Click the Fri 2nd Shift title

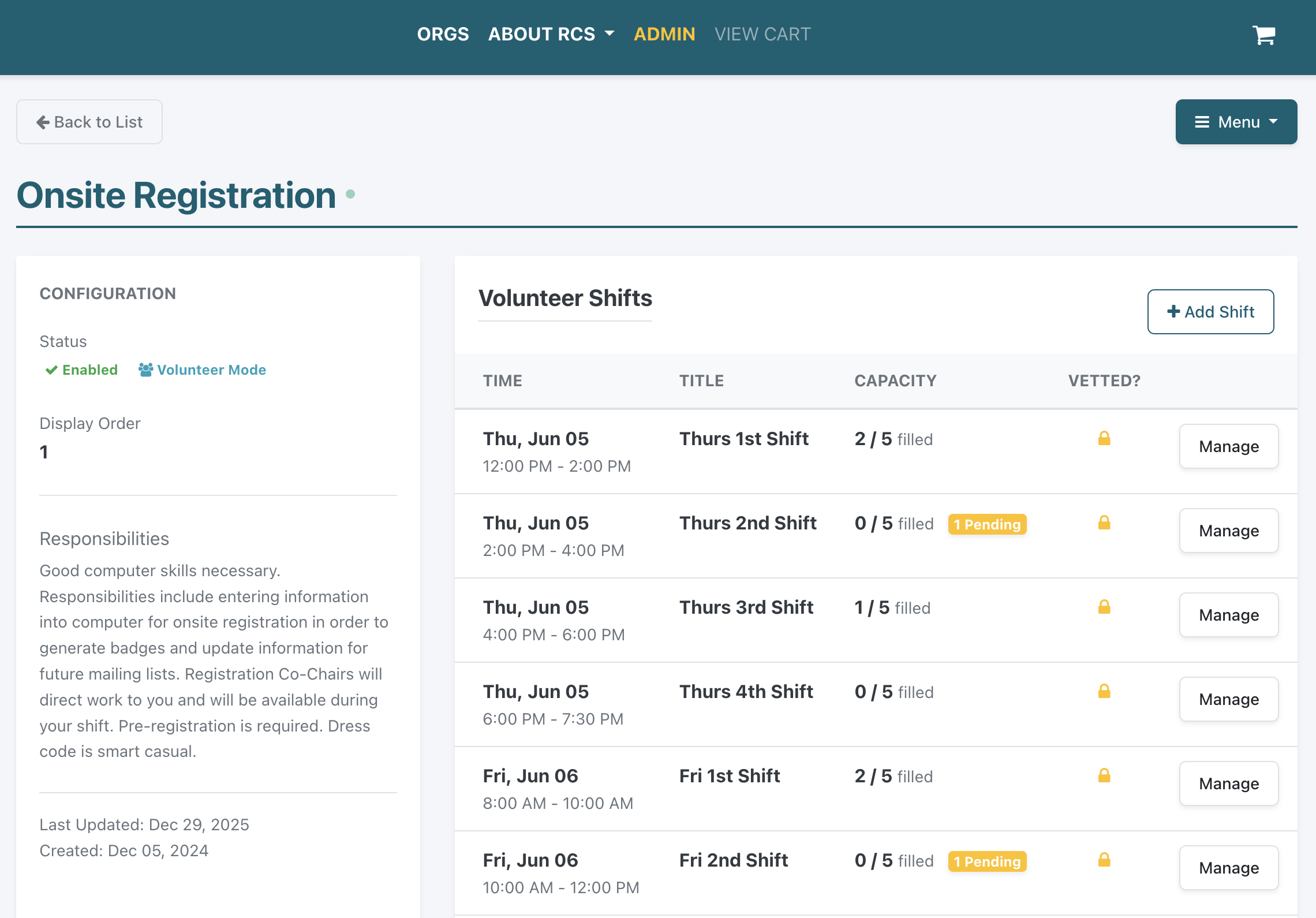click(733, 860)
